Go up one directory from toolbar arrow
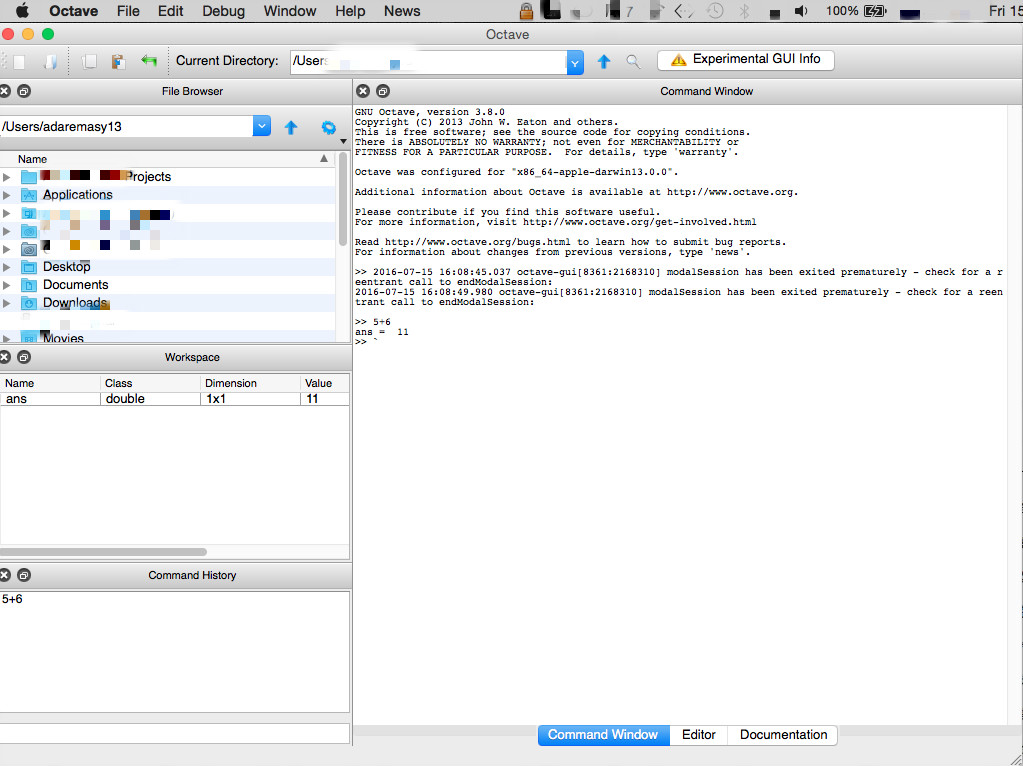The image size is (1023, 766). tap(603, 61)
